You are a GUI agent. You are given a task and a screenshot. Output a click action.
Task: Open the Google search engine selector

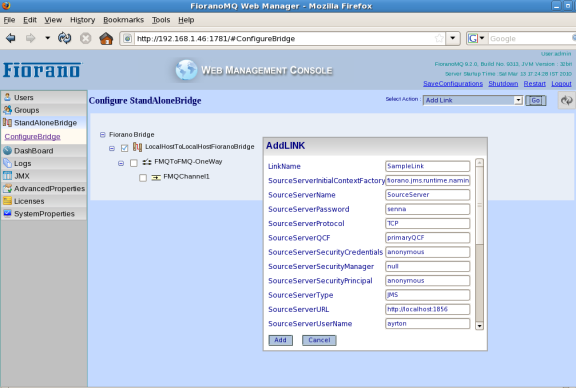pyautogui.click(x=477, y=38)
